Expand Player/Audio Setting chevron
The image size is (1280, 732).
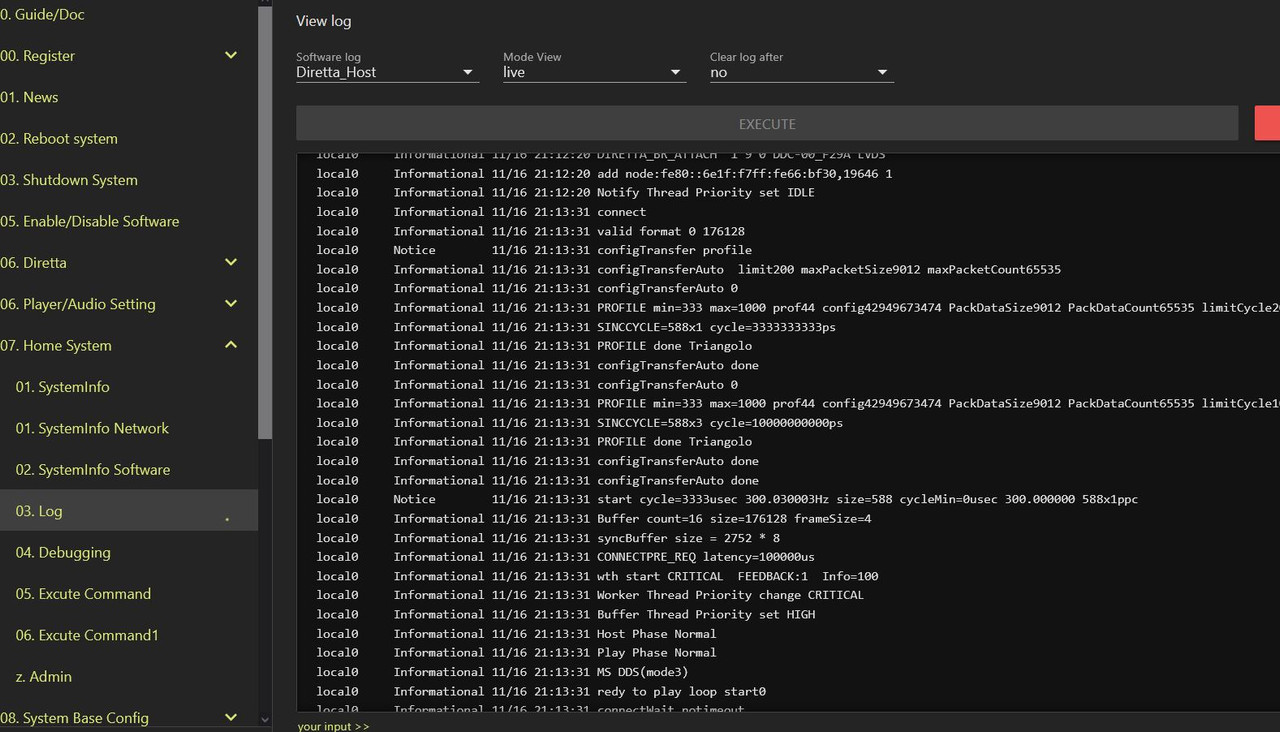(x=231, y=304)
